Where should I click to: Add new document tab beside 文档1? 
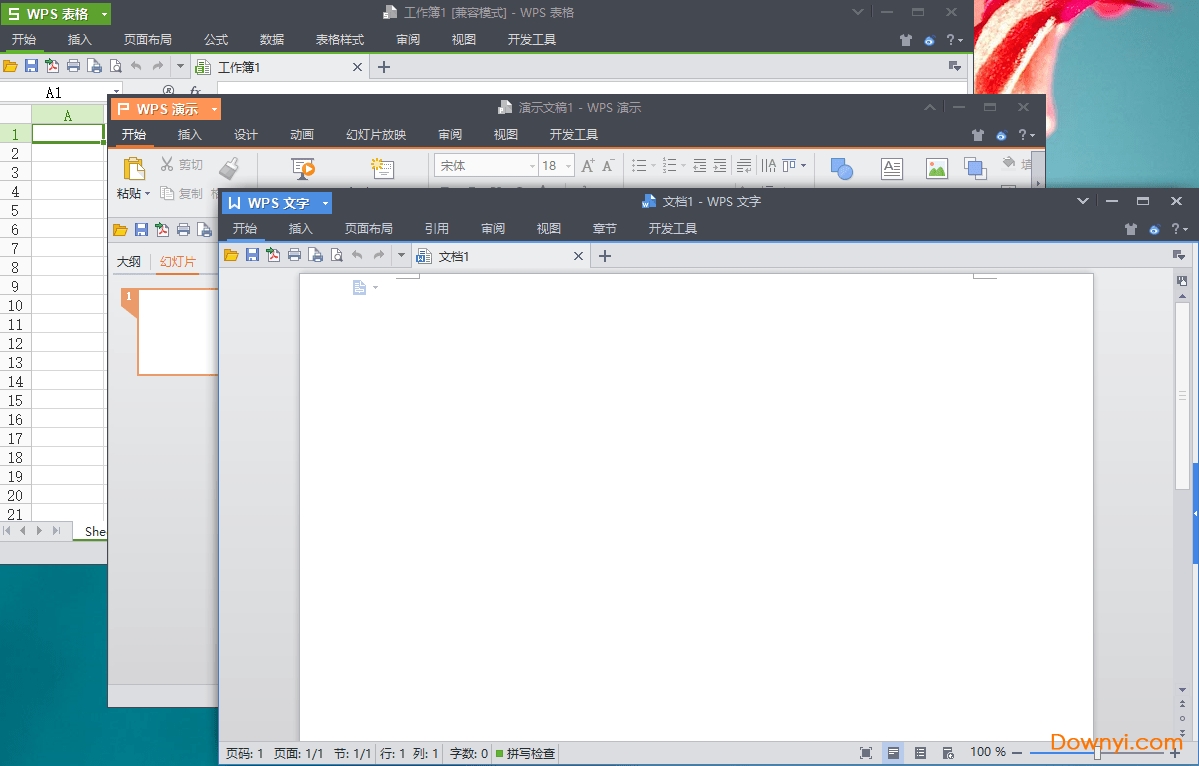604,256
